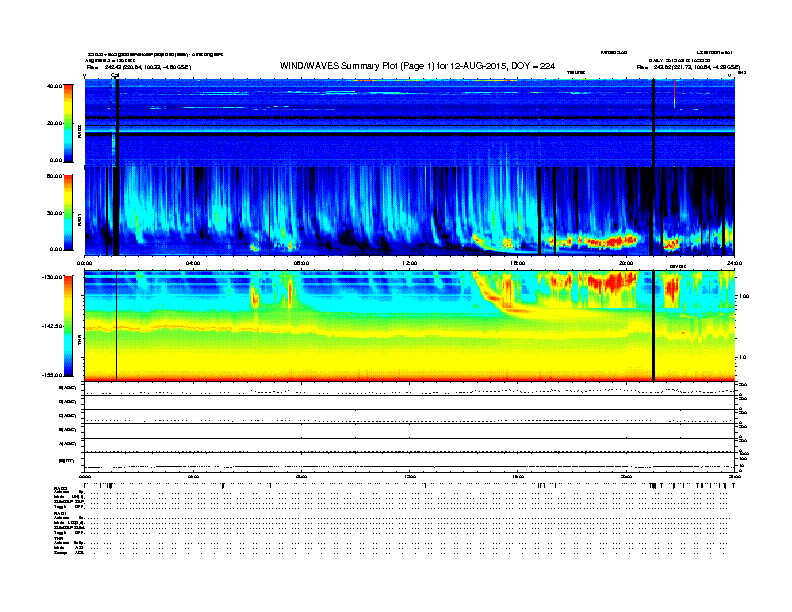Viewport: 792px width, 612px height.
Task: Click the 20.00 color scale label
Action: 55,123
